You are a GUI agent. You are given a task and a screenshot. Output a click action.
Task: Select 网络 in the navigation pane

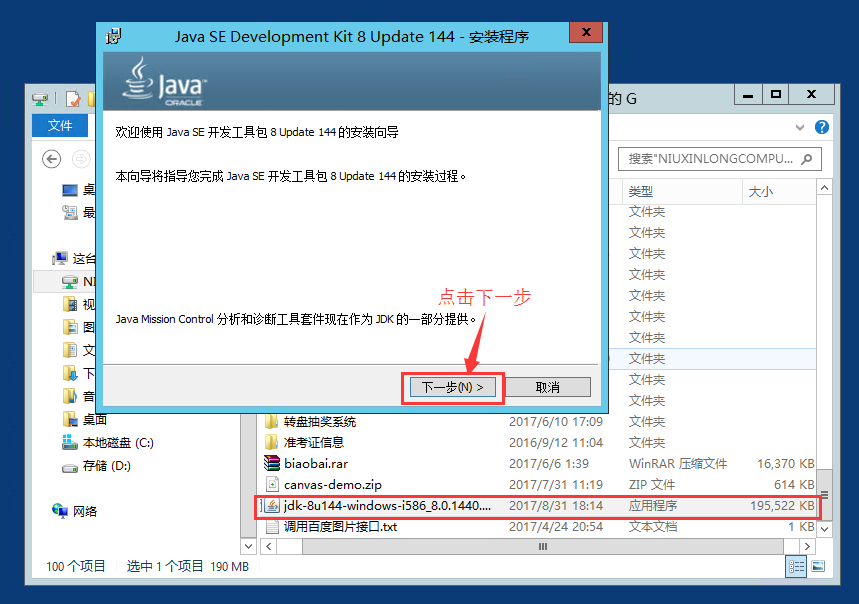(x=84, y=511)
